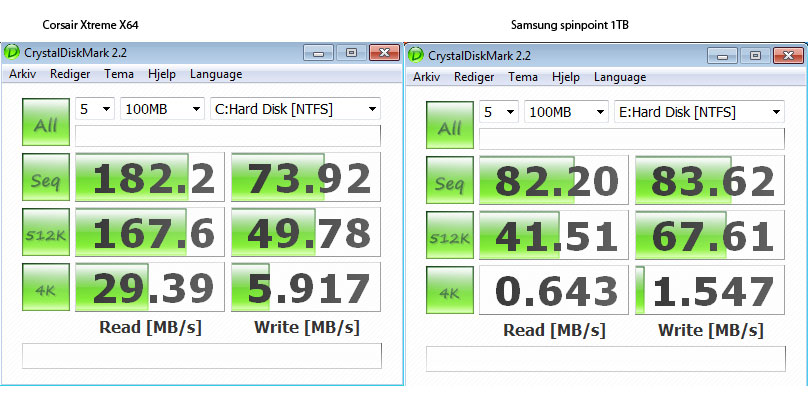
Task: Start 4K test in the right window
Action: point(450,290)
